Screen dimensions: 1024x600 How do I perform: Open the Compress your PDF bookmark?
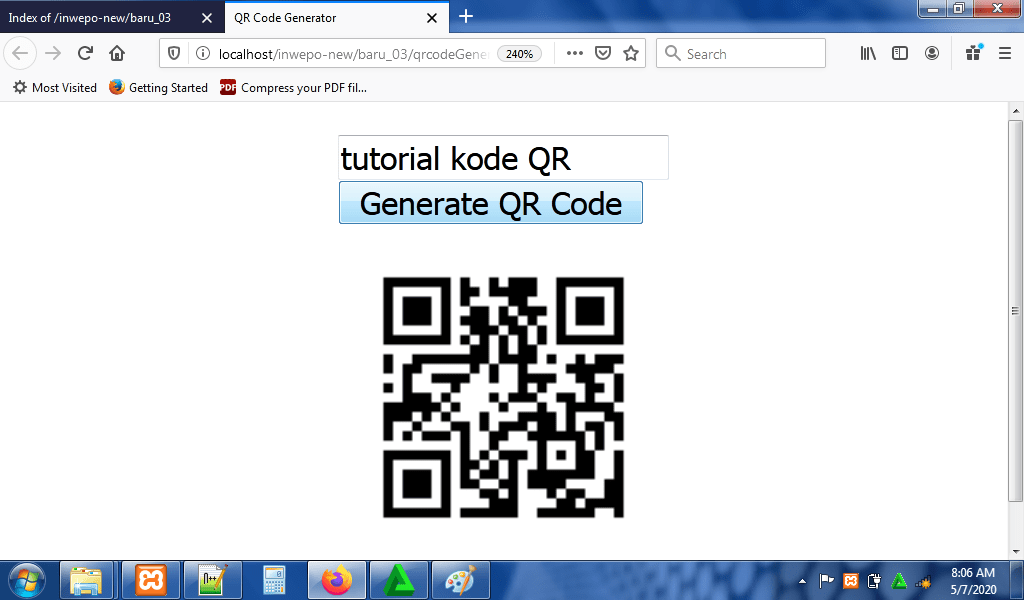click(293, 87)
